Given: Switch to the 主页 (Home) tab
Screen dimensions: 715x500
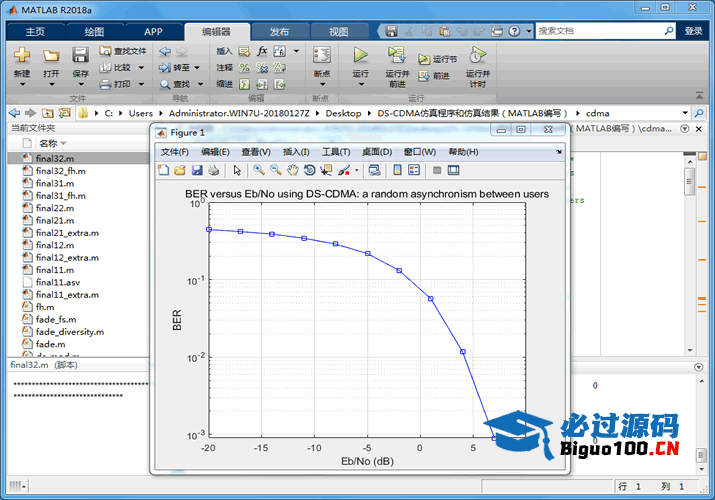Looking at the screenshot, I should [x=35, y=31].
